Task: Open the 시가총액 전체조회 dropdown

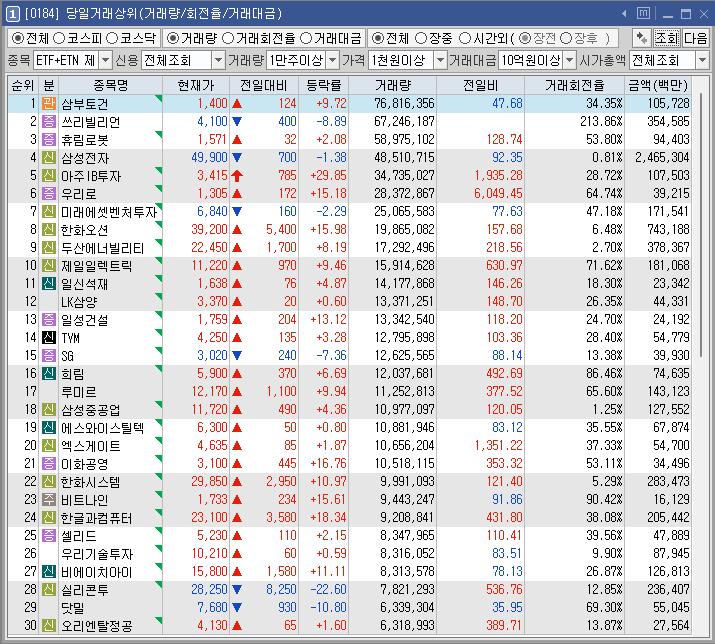Action: coord(702,60)
